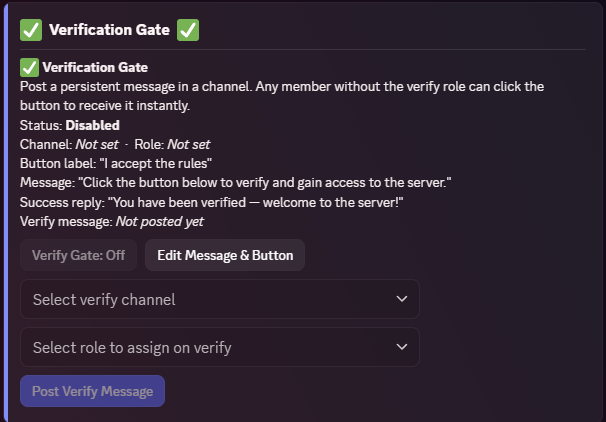Viewport: 606px width, 422px height.
Task: Click the "I accept the rules" button label text
Action: click(156, 163)
